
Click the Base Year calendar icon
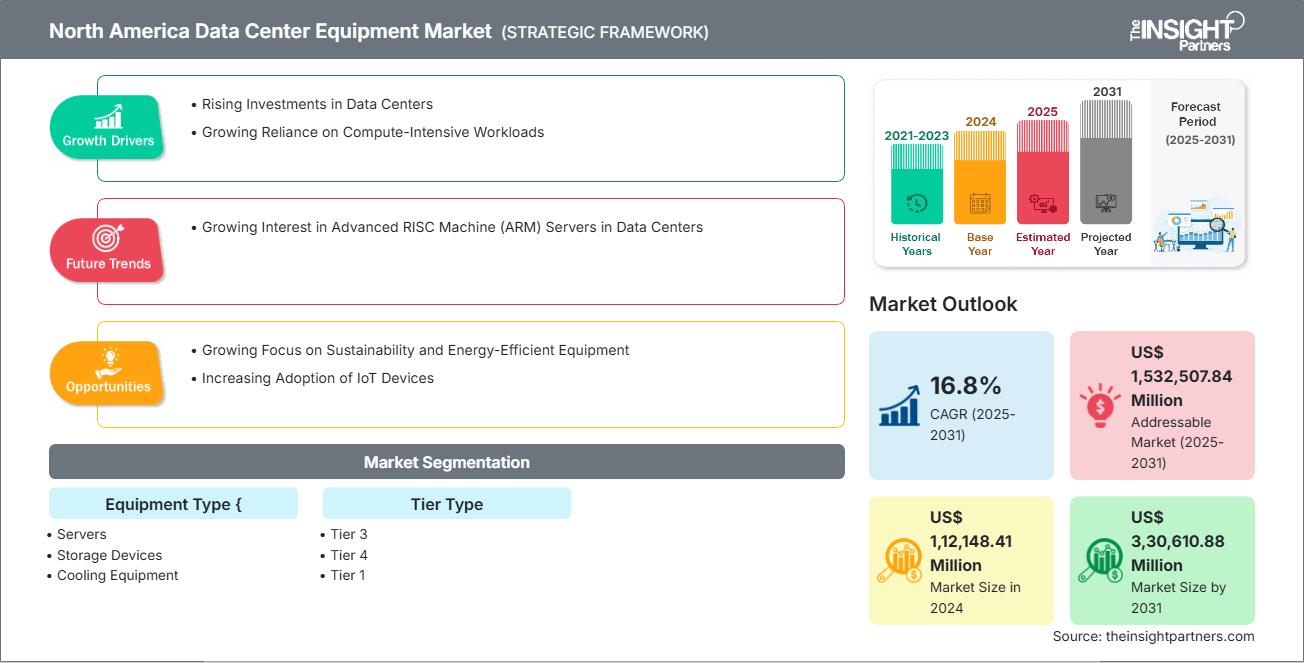[x=980, y=205]
